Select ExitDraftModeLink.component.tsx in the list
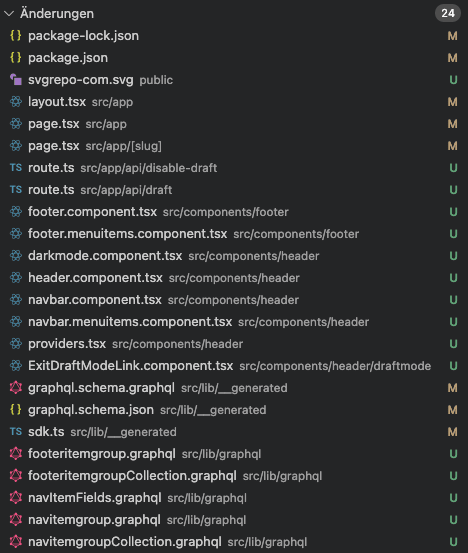 click(x=234, y=366)
